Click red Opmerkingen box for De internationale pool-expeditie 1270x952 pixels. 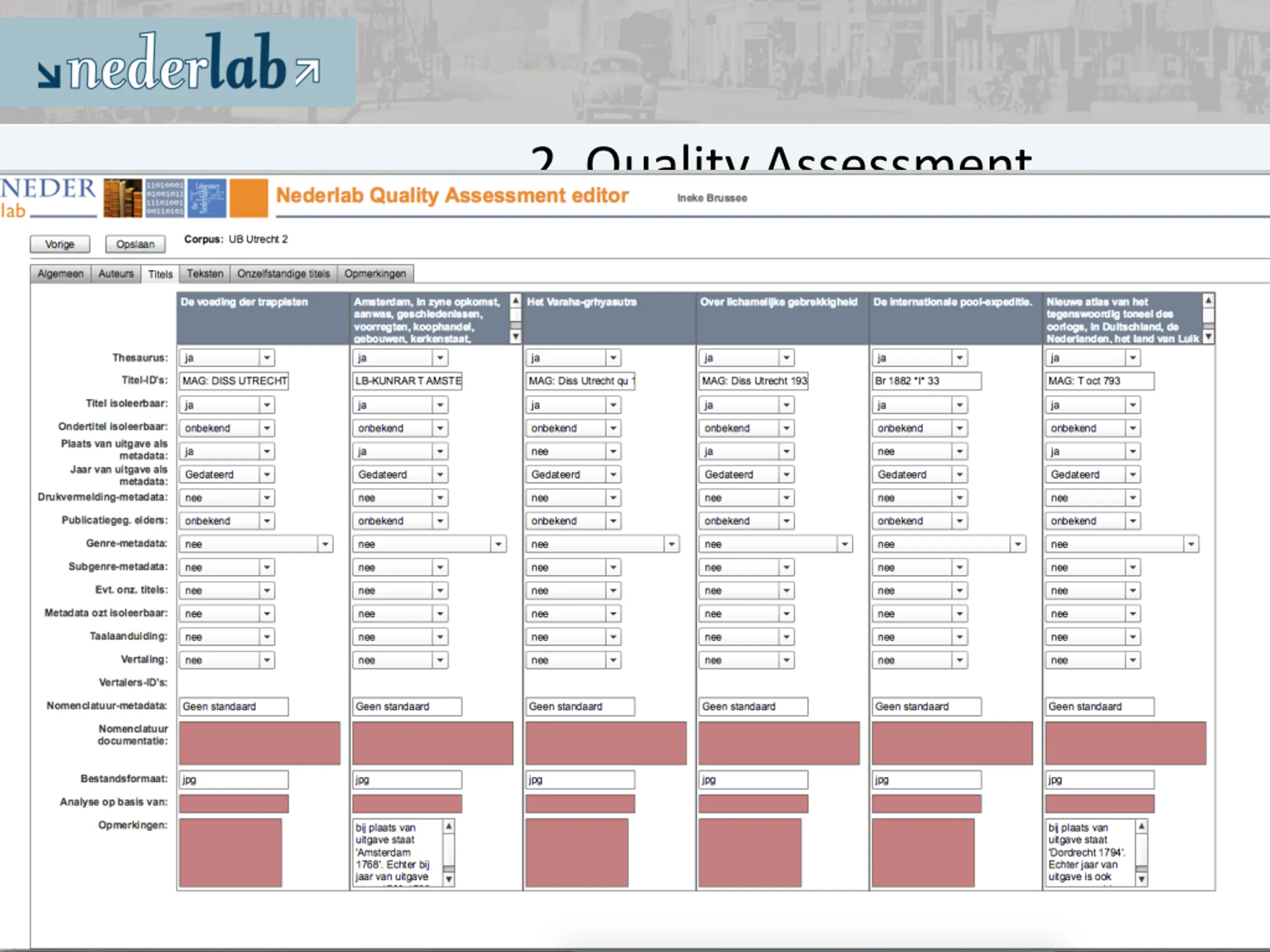point(923,853)
